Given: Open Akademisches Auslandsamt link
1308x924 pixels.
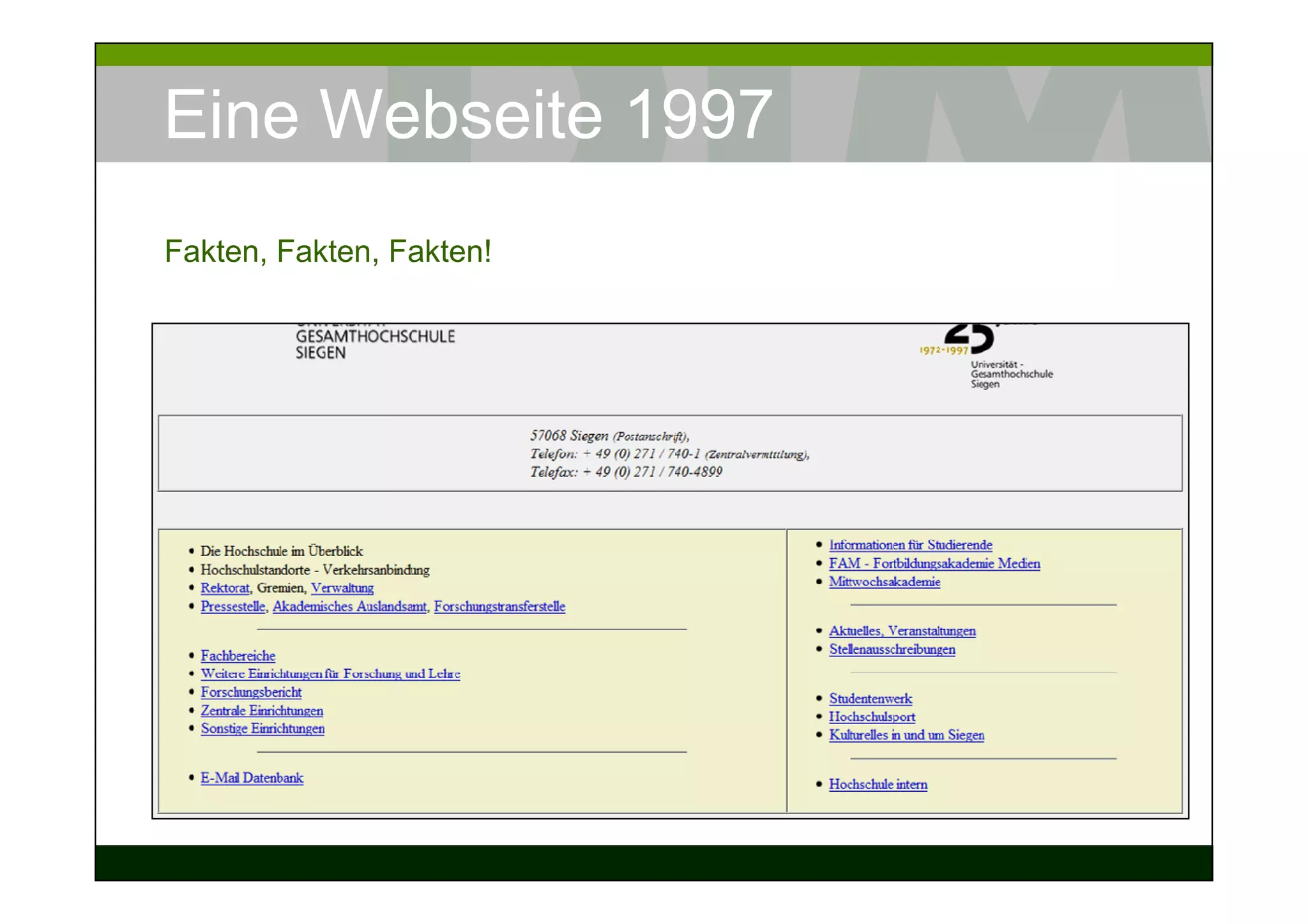Looking at the screenshot, I should 349,607.
